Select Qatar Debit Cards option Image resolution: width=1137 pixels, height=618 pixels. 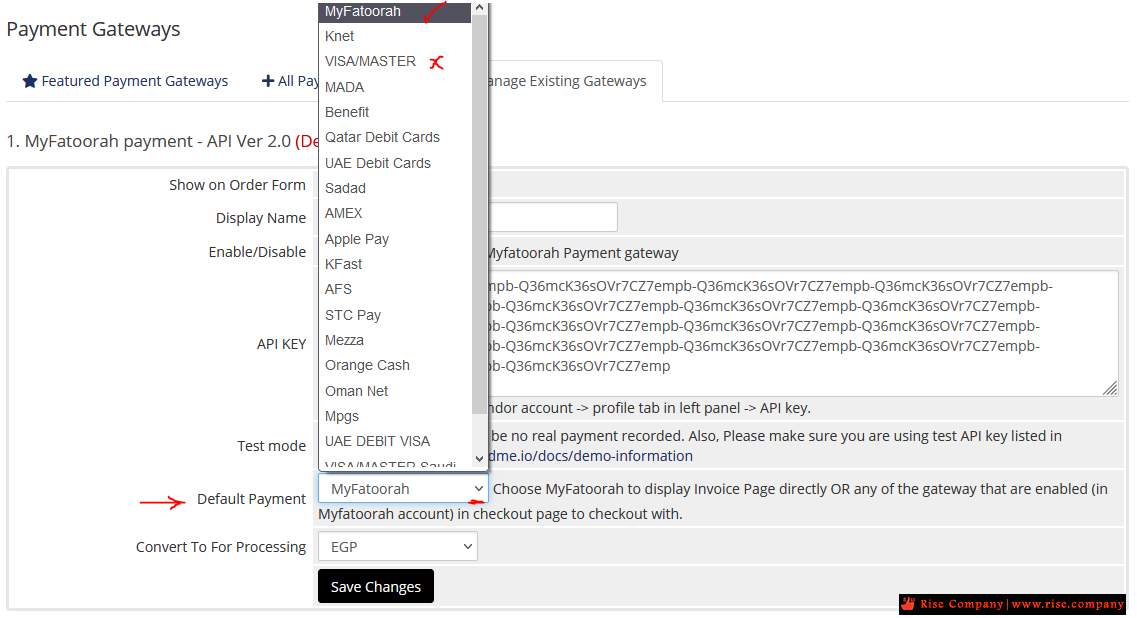pos(395,137)
